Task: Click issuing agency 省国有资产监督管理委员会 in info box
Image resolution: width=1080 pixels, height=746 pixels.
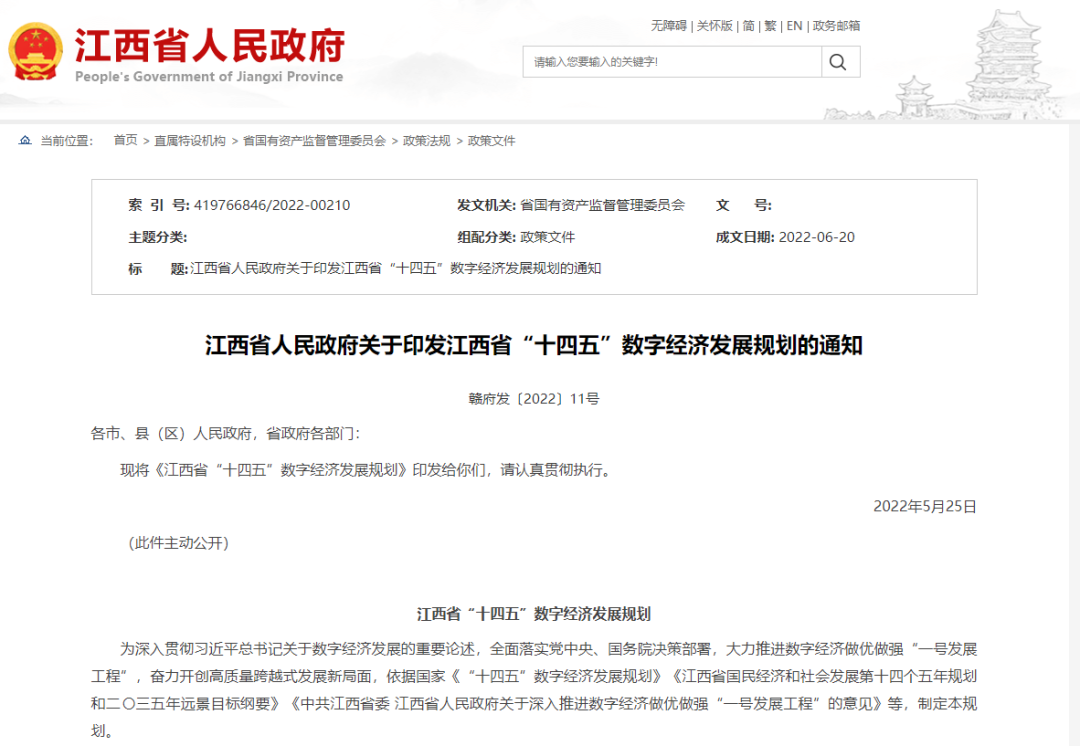Action: 603,205
